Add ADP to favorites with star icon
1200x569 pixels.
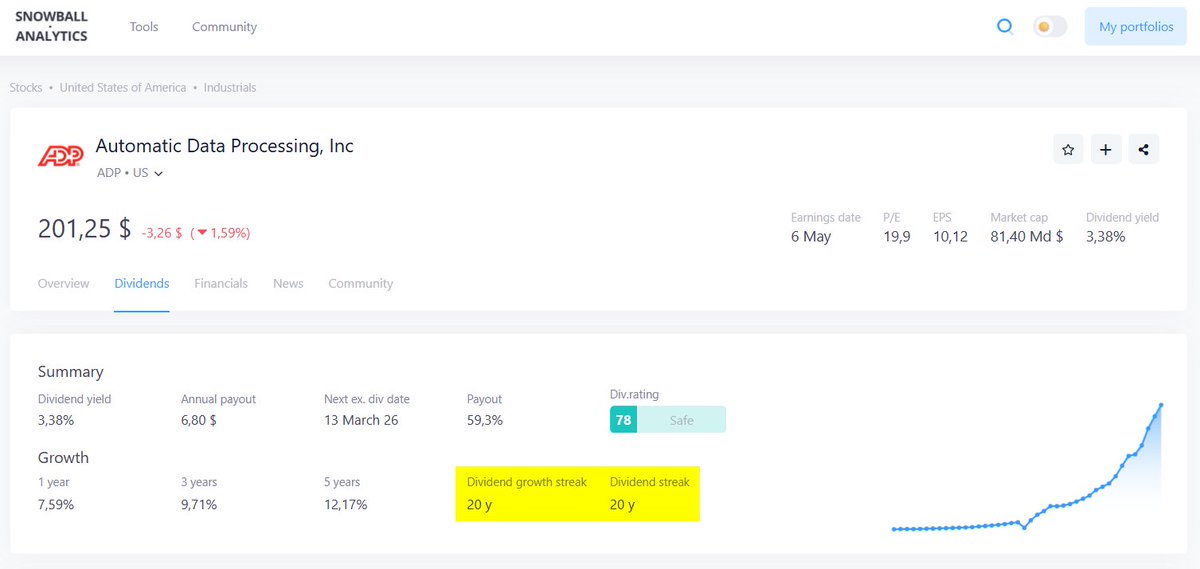pyautogui.click(x=1068, y=150)
